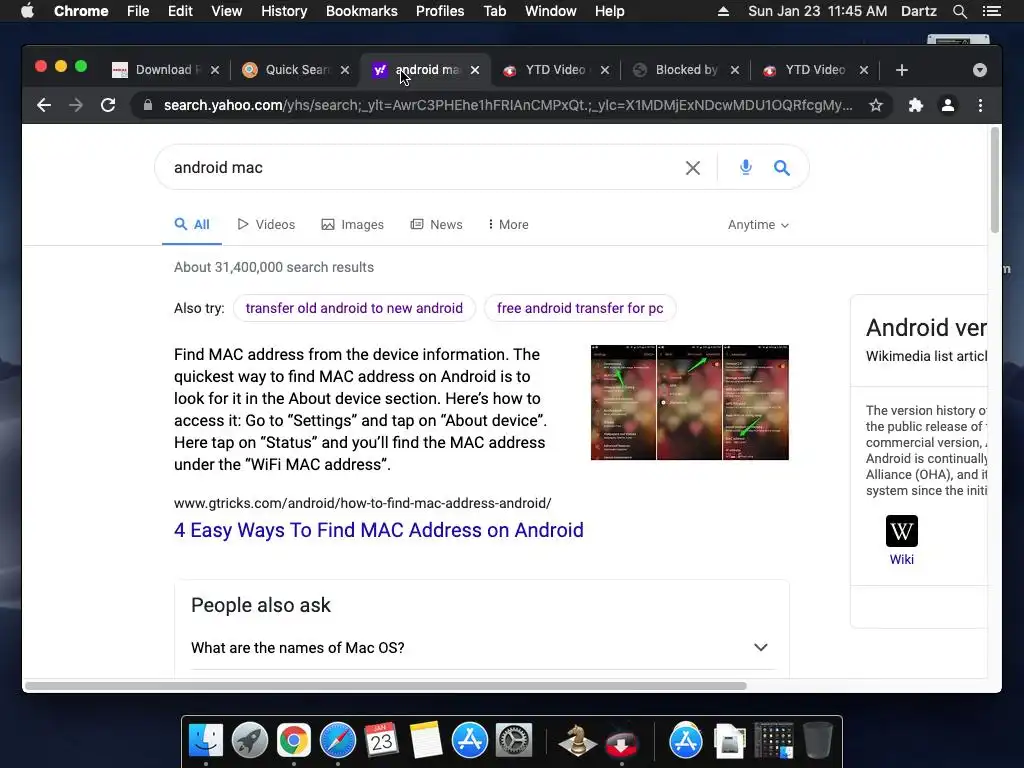Open the Wiki link in sidebar
Viewport: 1024px width, 768px height.
[901, 560]
